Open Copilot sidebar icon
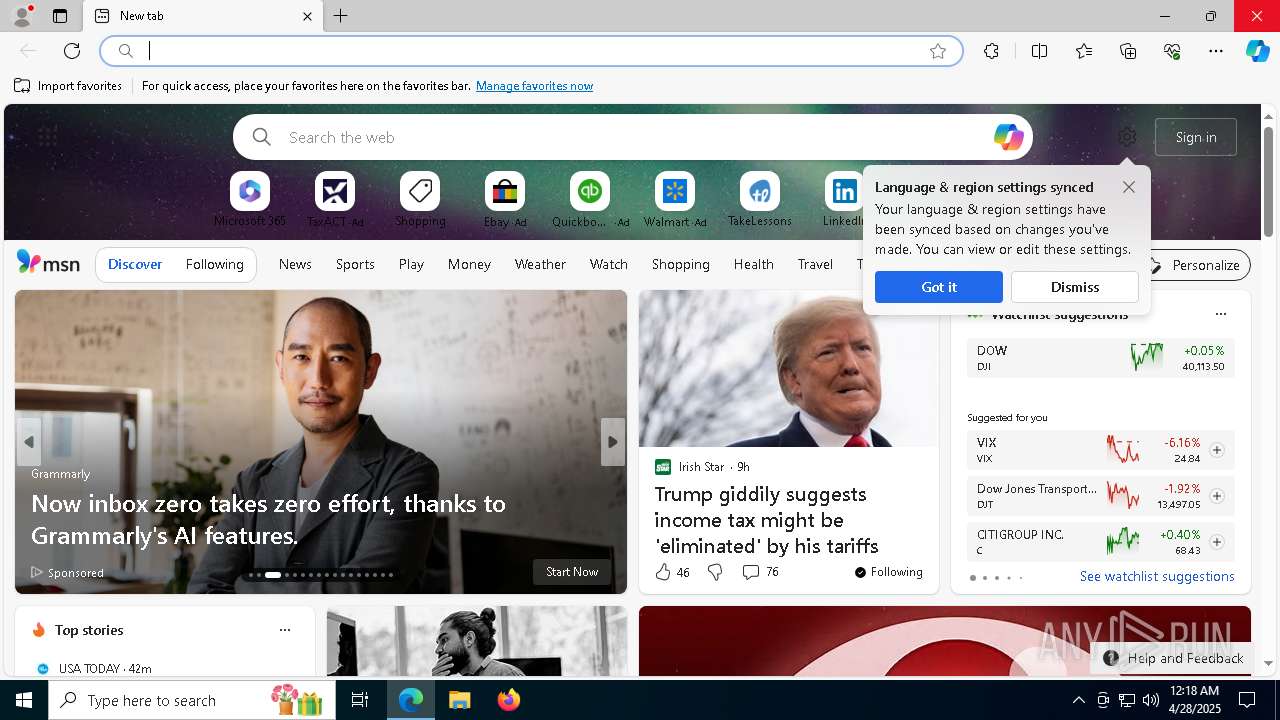Screen dimensions: 1280x720 click(x=1258, y=51)
